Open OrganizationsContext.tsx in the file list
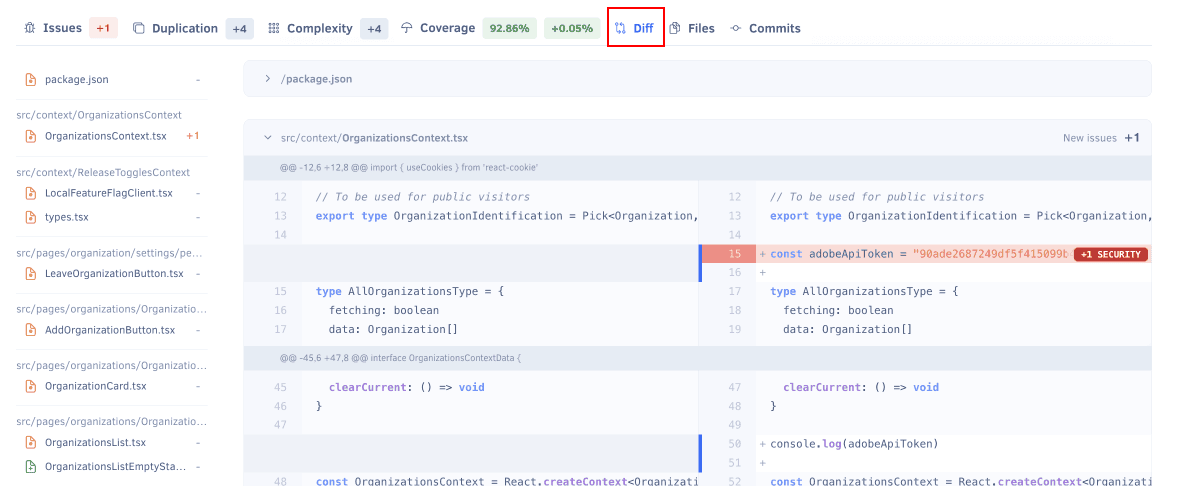The height and width of the screenshot is (486, 1180). 105,136
